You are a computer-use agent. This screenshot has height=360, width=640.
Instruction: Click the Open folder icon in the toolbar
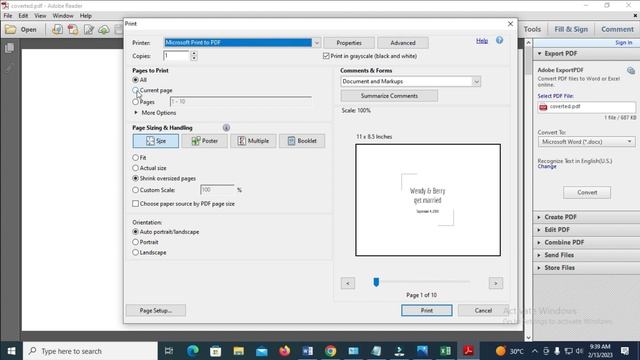tap(11, 30)
